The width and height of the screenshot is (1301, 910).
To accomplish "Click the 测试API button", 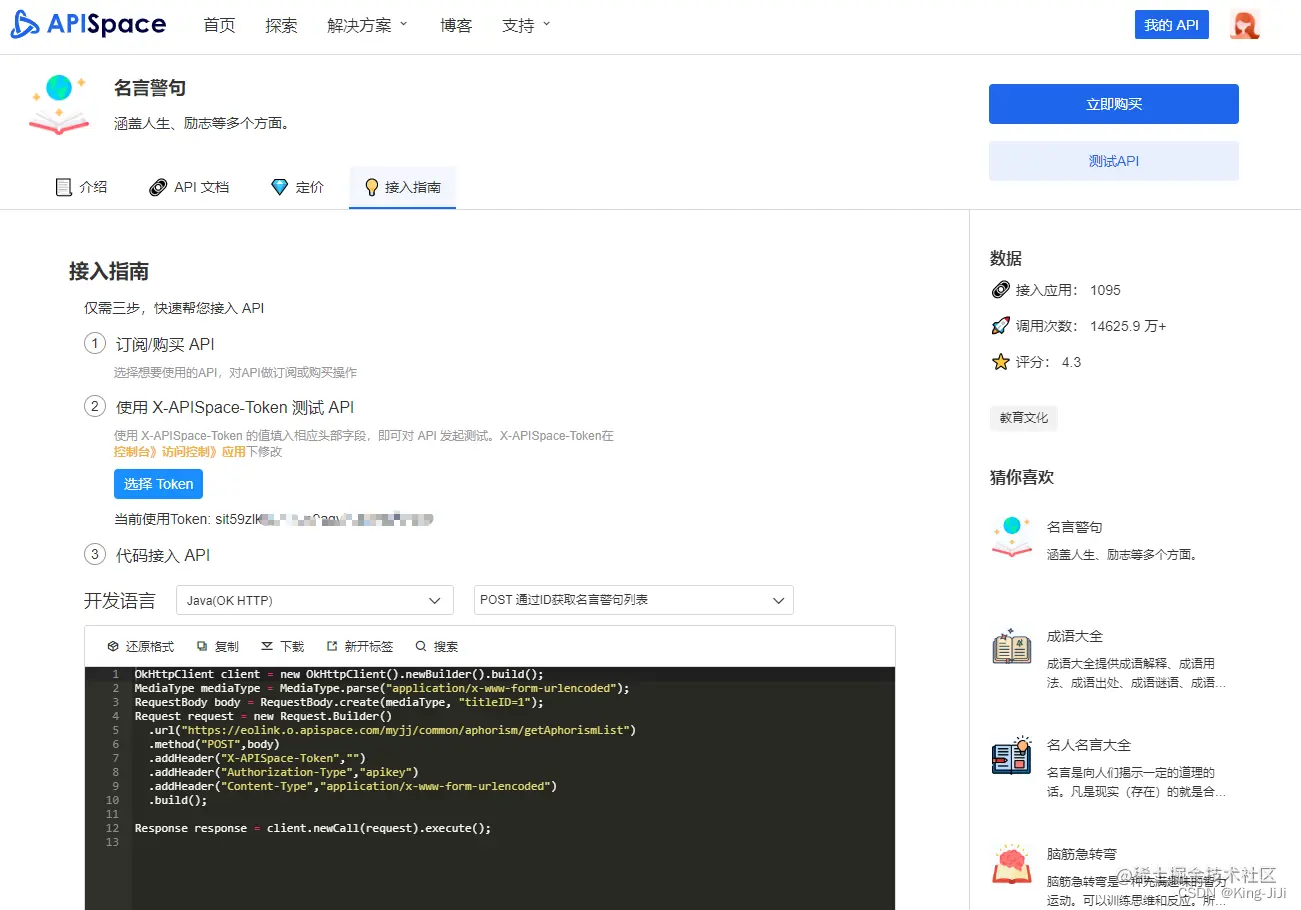I will coord(1113,160).
